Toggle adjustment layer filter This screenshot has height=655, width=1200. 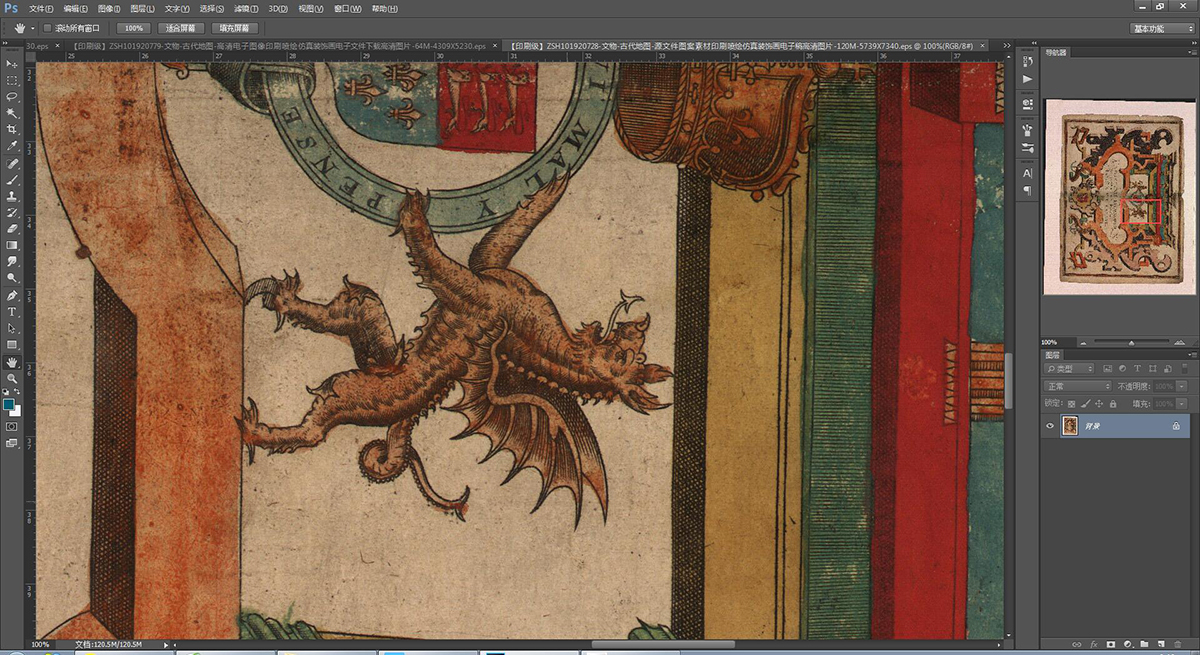(x=1122, y=369)
